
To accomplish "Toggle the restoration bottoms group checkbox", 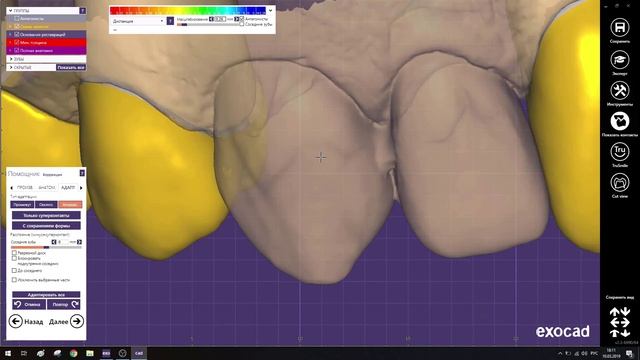I will tap(17, 35).
